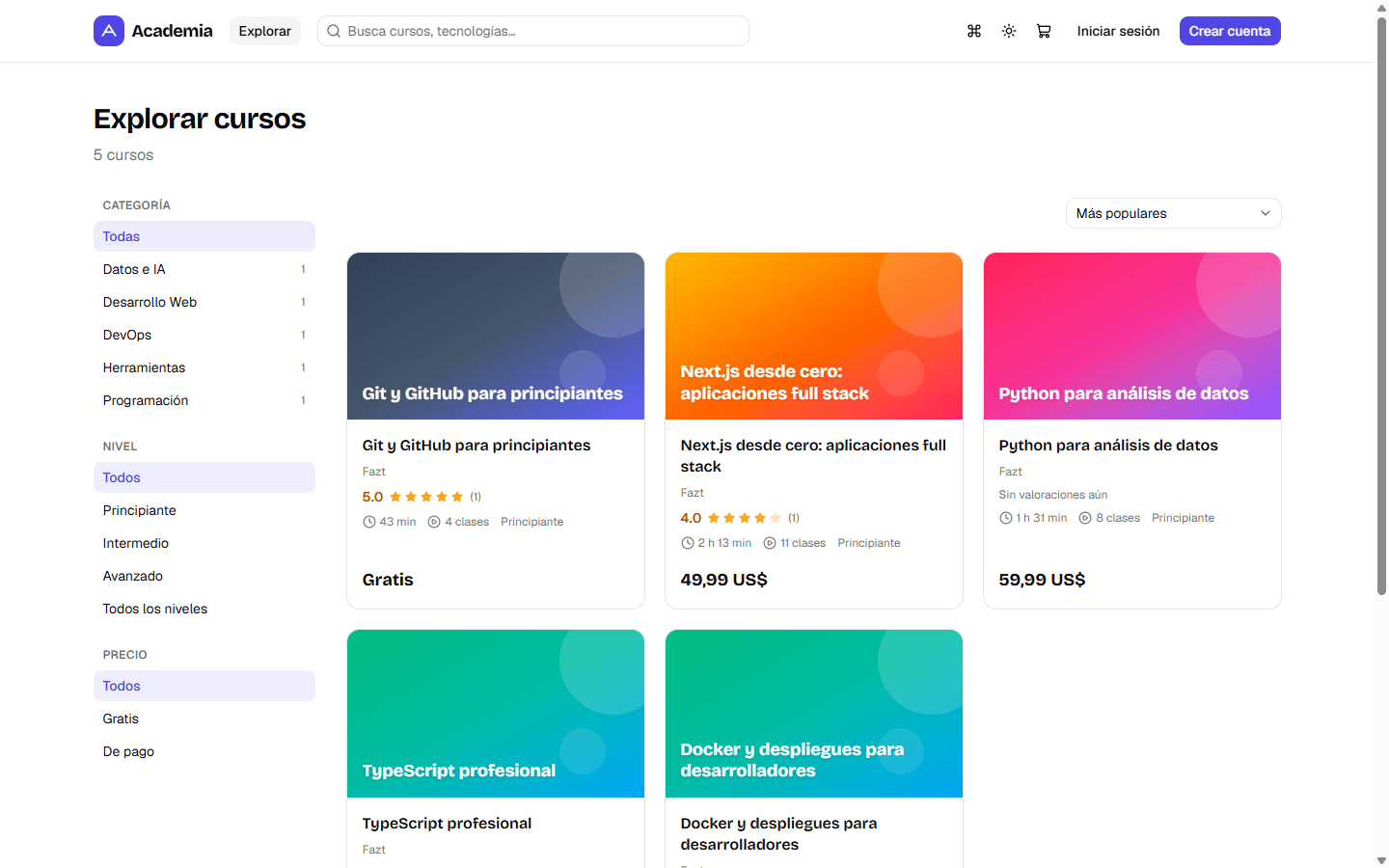1389x868 pixels.
Task: Click the Git y GitHub para principiantes title
Action: coord(477,446)
